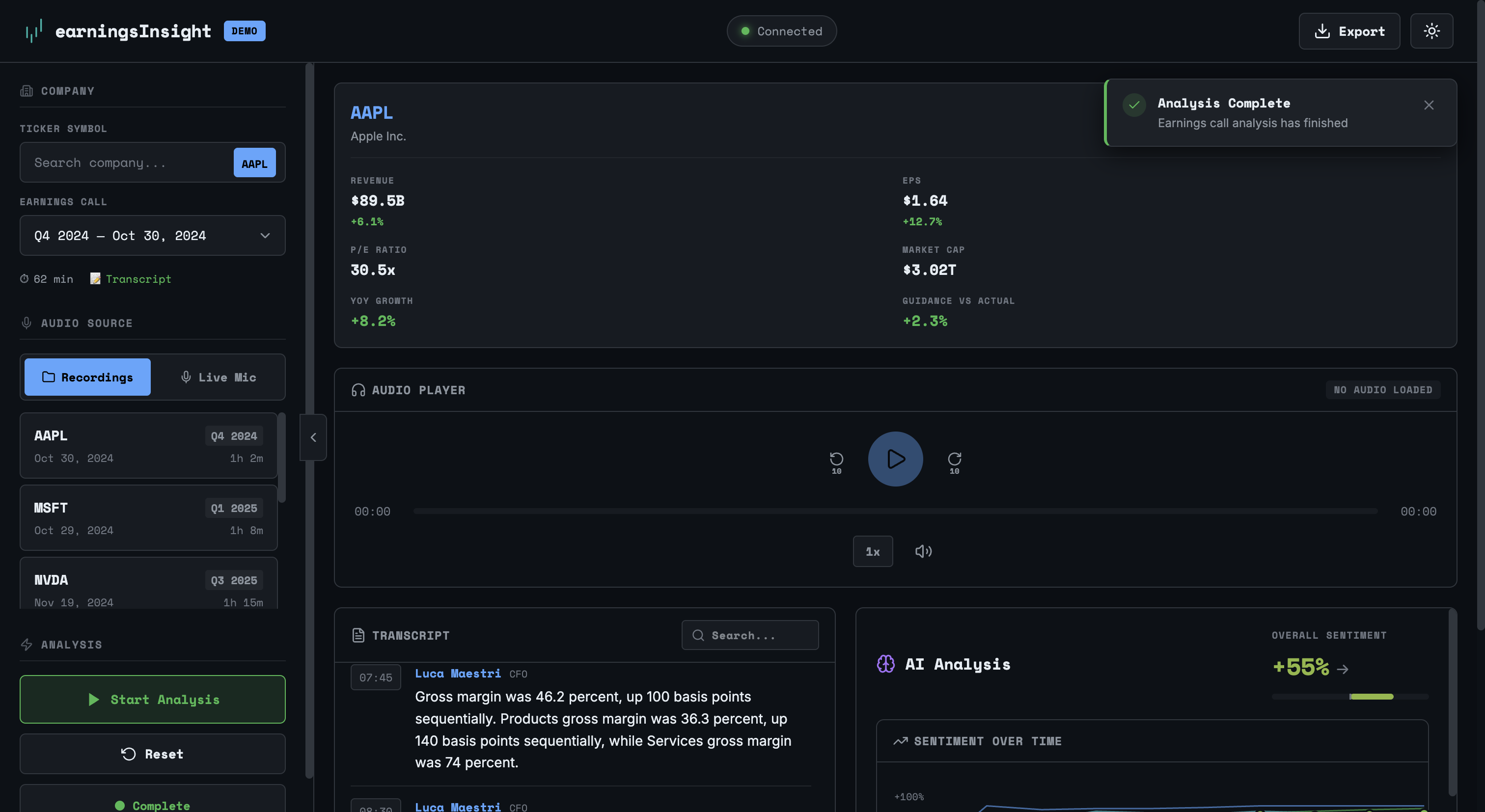Select the MSFT Q1 2025 recording
Screen dimensions: 1485x812
[x=148, y=517]
